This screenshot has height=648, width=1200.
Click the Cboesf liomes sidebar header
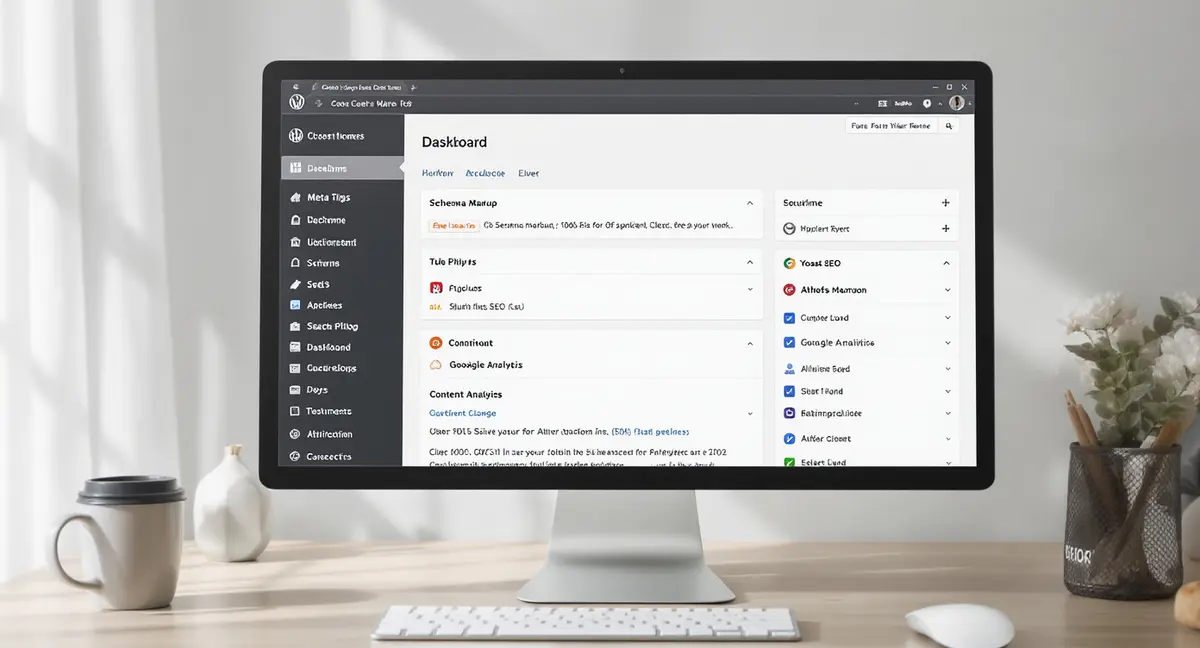[x=326, y=136]
